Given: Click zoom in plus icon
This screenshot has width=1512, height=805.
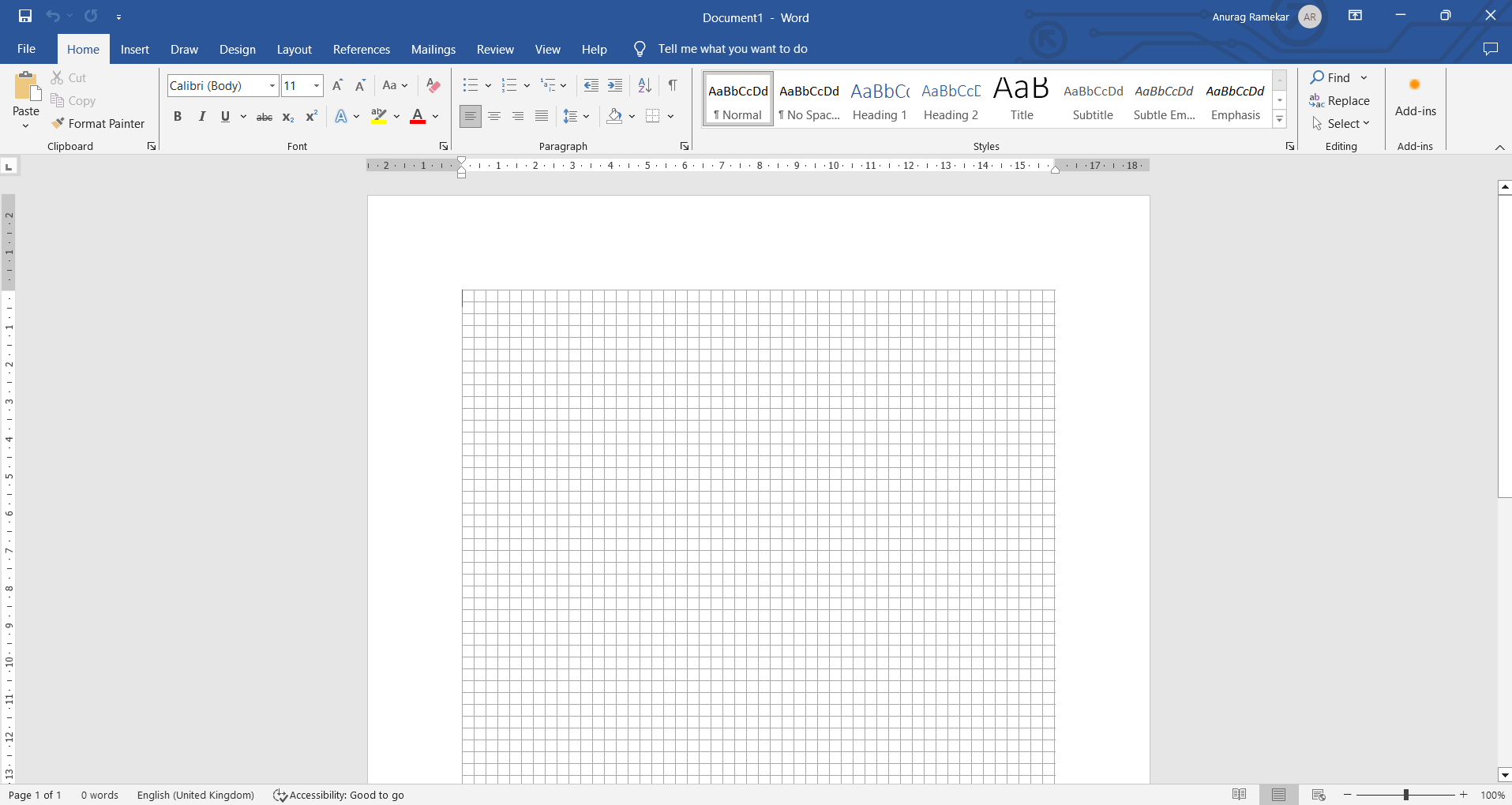Looking at the screenshot, I should (x=1463, y=795).
